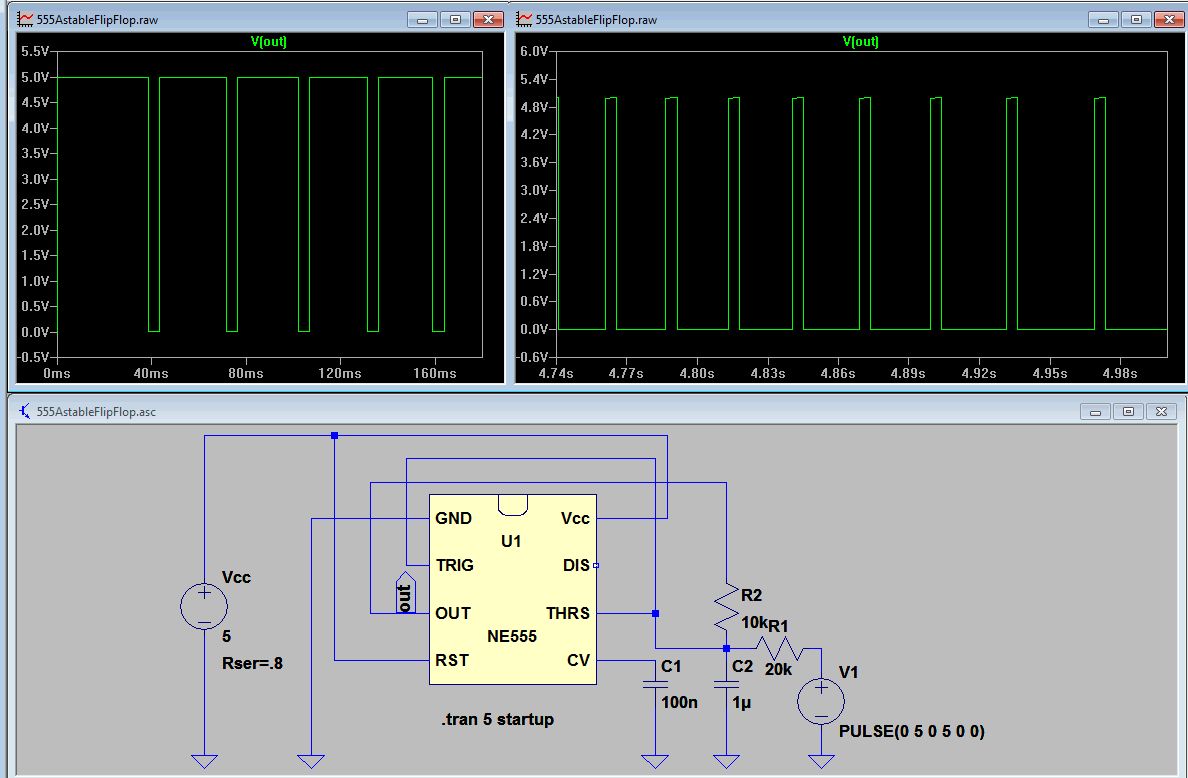Click the 'out' net label flag
The image size is (1188, 778).
(405, 593)
